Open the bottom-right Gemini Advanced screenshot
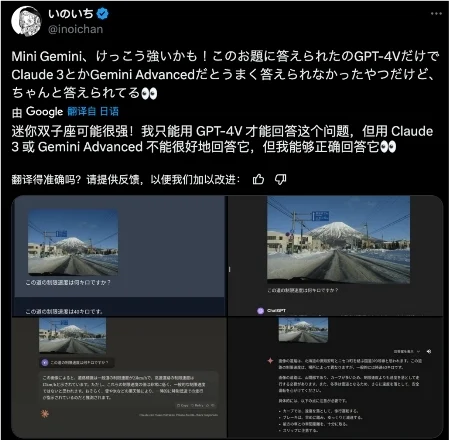Screen dimensions: 449x440 (x=335, y=377)
